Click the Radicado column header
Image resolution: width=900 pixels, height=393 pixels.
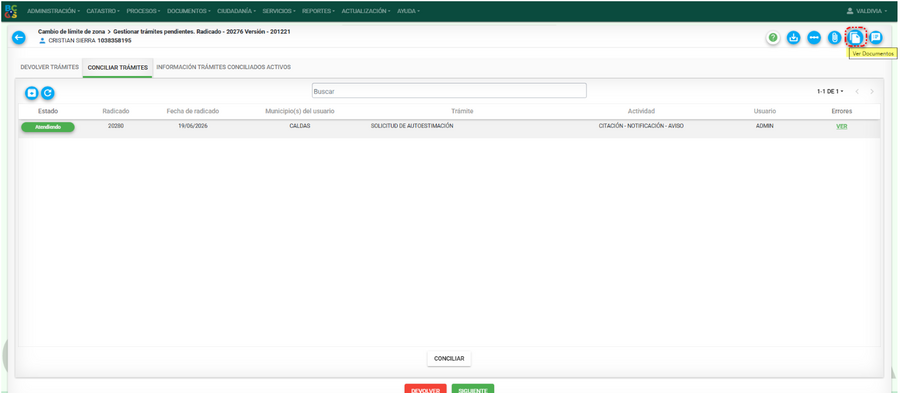[115, 111]
